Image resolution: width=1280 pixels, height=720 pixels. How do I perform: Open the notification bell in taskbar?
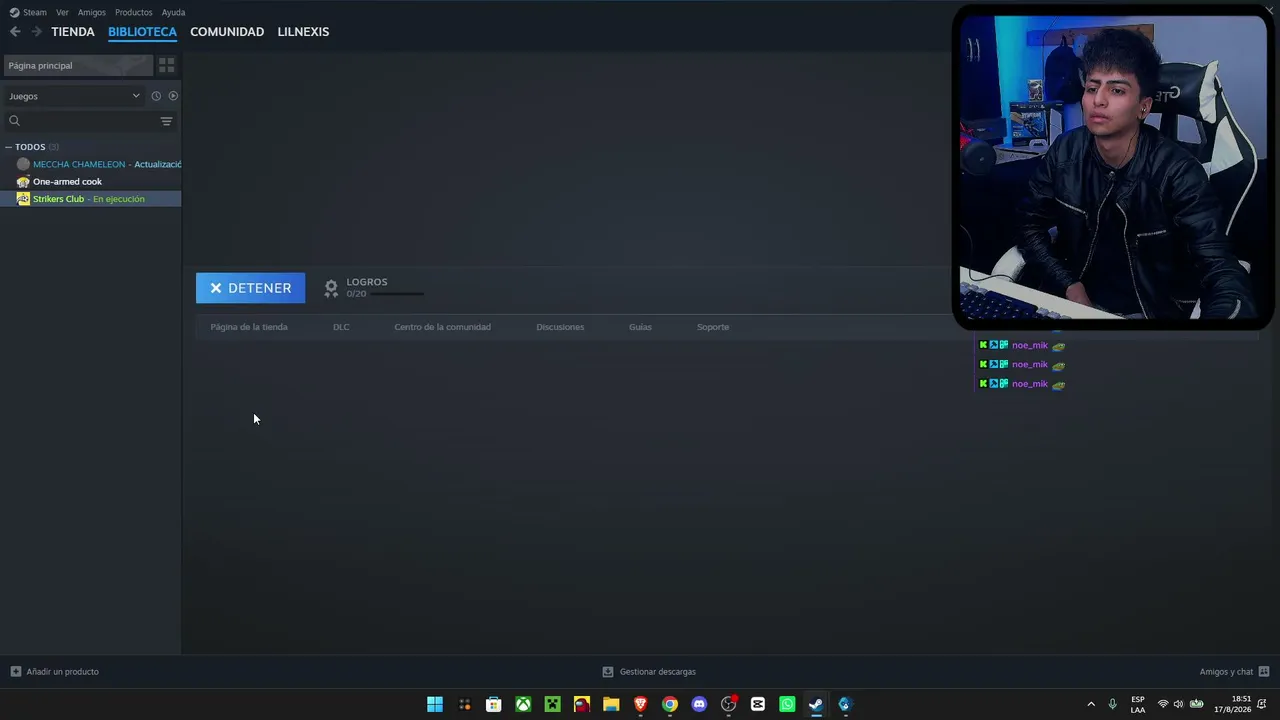pyautogui.click(x=1262, y=704)
